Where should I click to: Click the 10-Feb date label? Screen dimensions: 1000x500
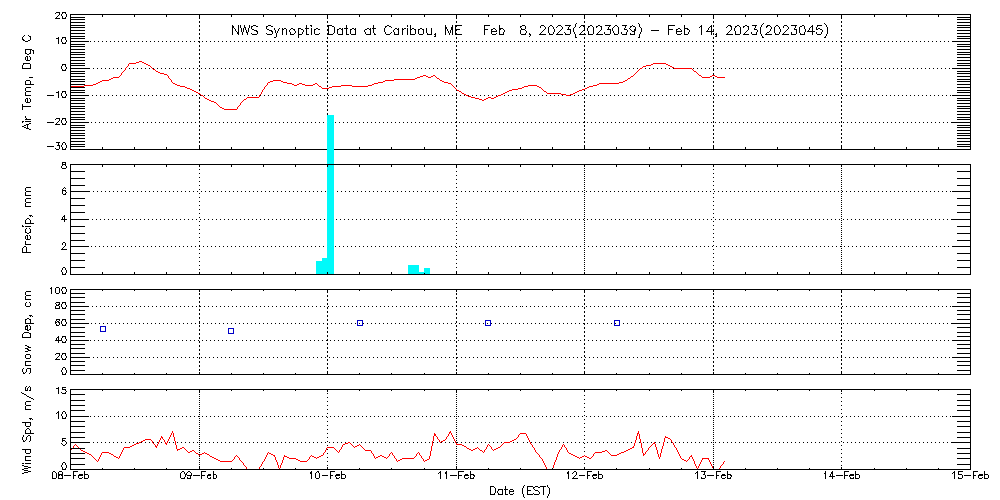(328, 478)
